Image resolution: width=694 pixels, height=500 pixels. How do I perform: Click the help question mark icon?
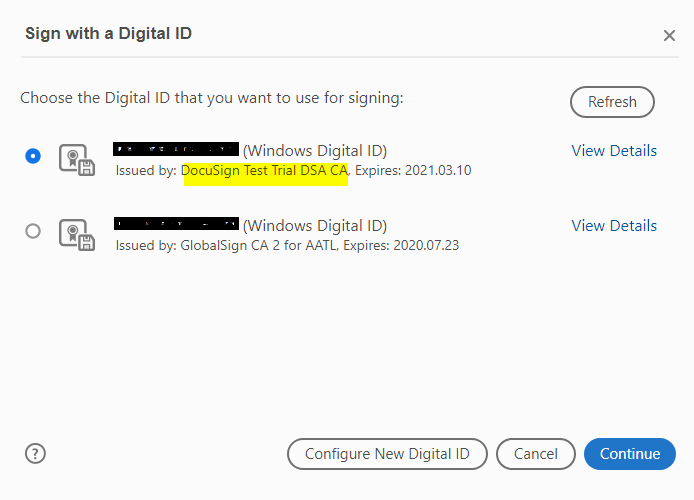click(x=36, y=453)
